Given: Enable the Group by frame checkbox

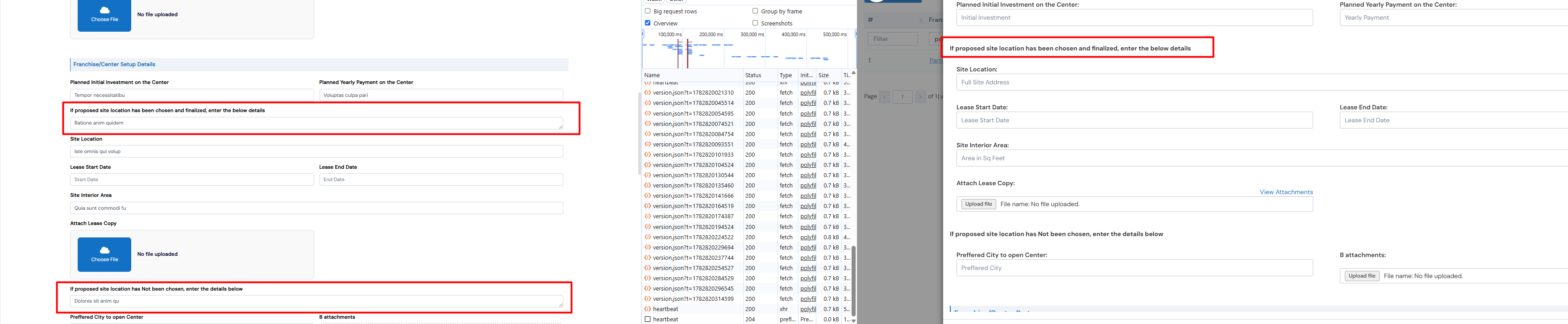Looking at the screenshot, I should click(x=755, y=11).
